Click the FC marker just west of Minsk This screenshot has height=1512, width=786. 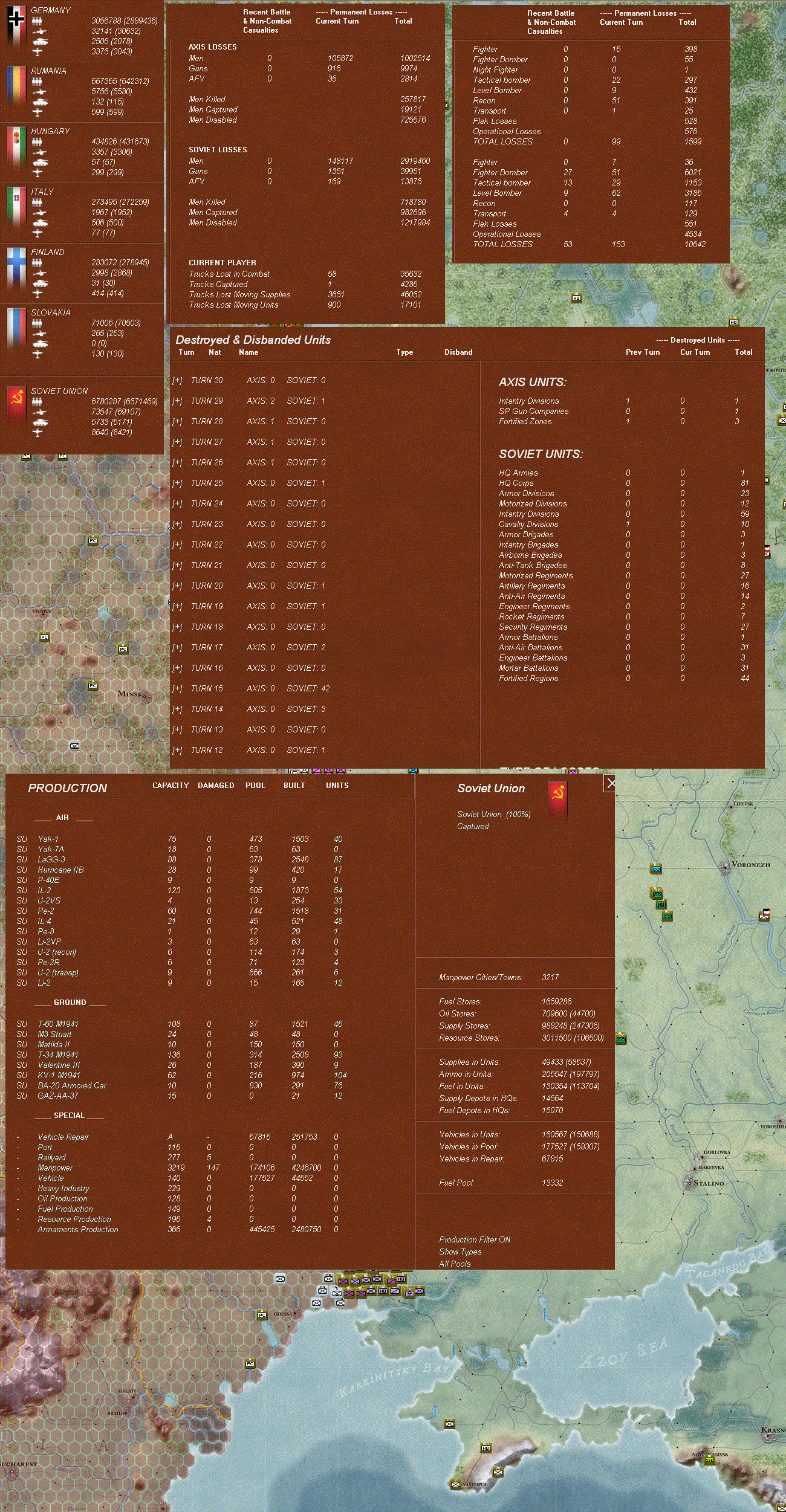point(93,685)
